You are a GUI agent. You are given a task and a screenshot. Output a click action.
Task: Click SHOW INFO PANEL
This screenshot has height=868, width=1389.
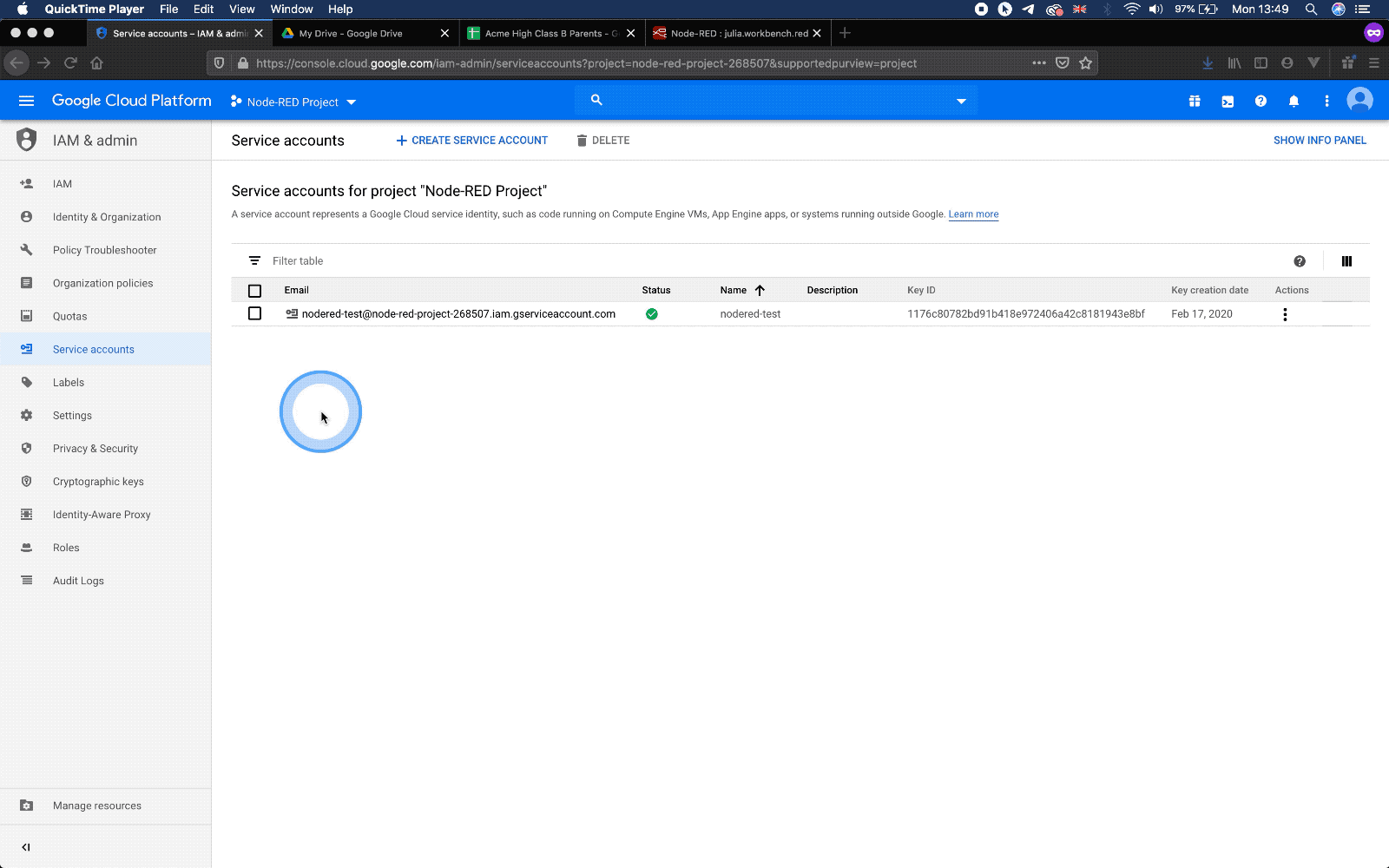tap(1320, 141)
